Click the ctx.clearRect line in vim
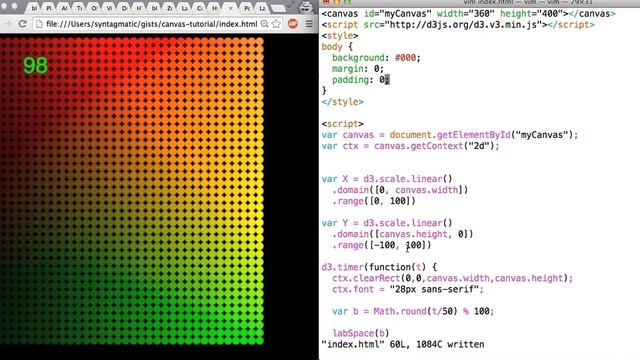This screenshot has width=640, height=360. (452, 278)
